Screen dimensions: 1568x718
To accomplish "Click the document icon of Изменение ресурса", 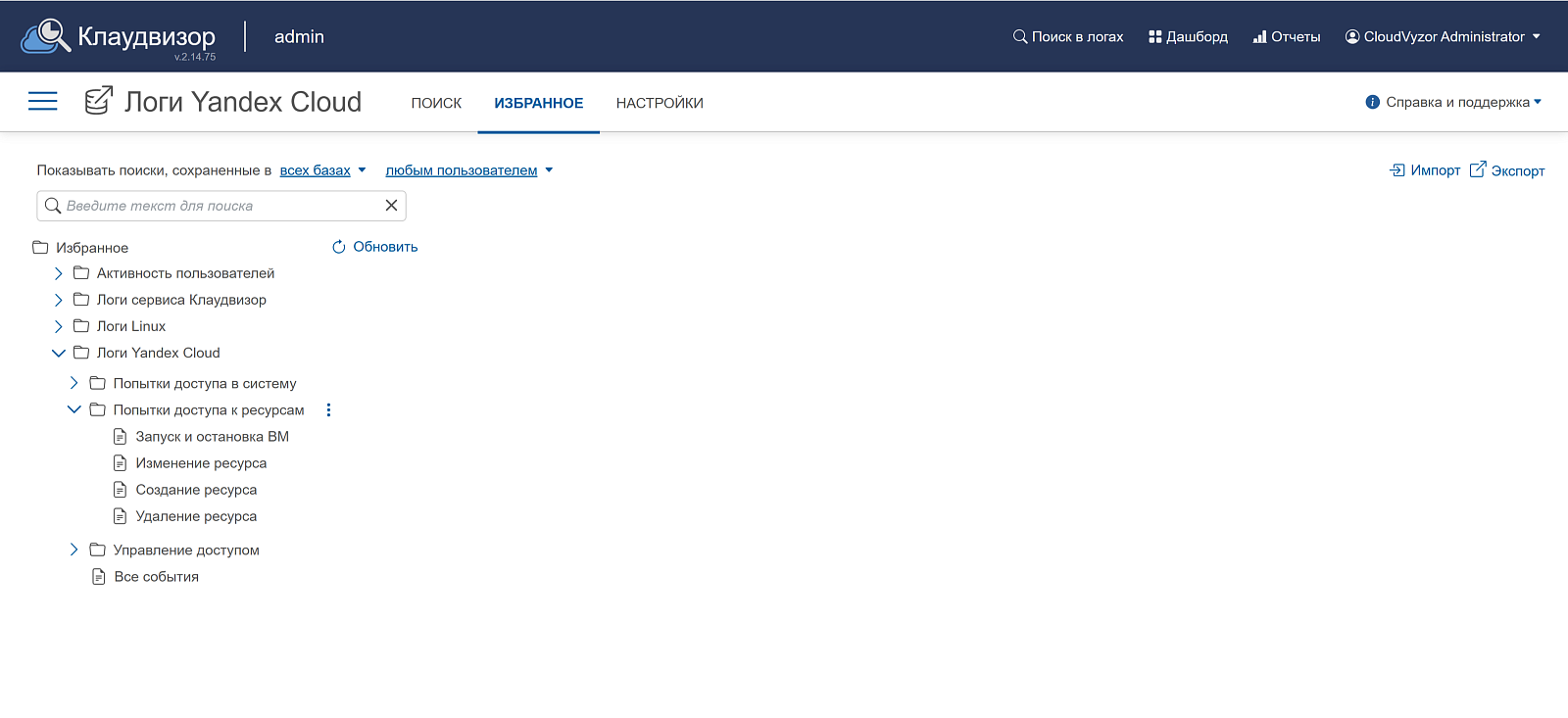I will [x=121, y=462].
